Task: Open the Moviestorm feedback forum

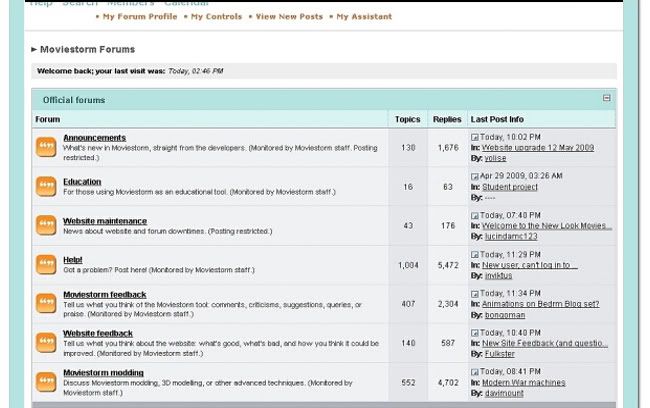Action: click(x=104, y=294)
